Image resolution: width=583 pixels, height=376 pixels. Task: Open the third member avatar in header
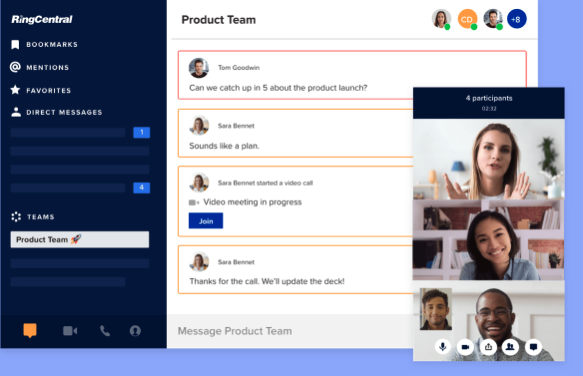(x=493, y=19)
